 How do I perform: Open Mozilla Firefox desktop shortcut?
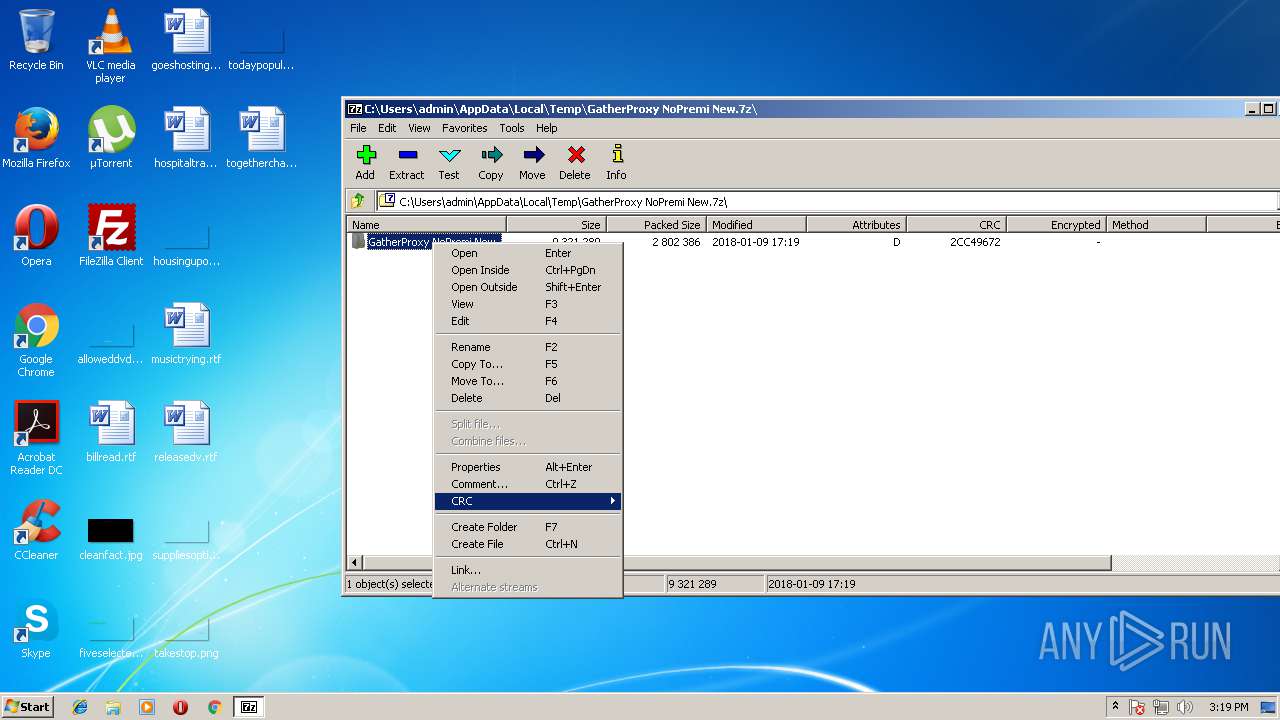[x=36, y=138]
